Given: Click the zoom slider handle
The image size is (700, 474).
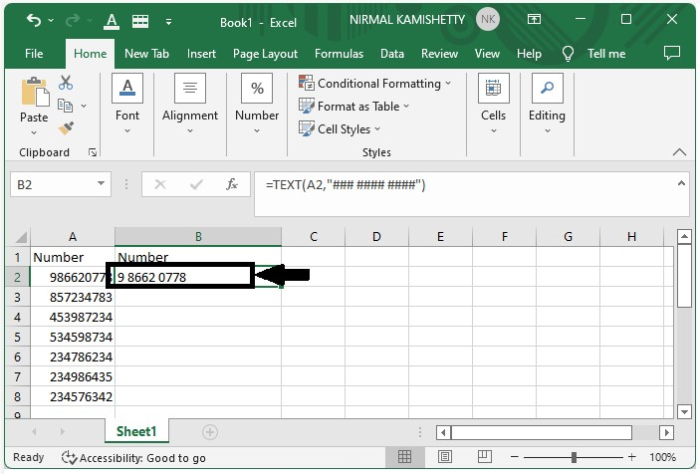Looking at the screenshot, I should click(x=574, y=457).
